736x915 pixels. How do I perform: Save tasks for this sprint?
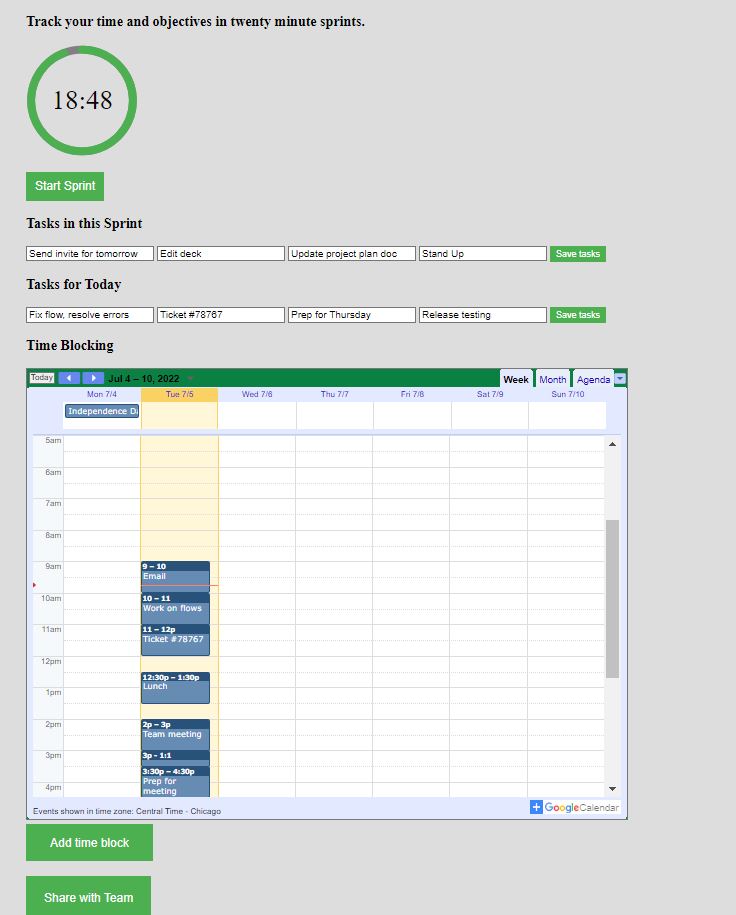pyautogui.click(x=577, y=254)
